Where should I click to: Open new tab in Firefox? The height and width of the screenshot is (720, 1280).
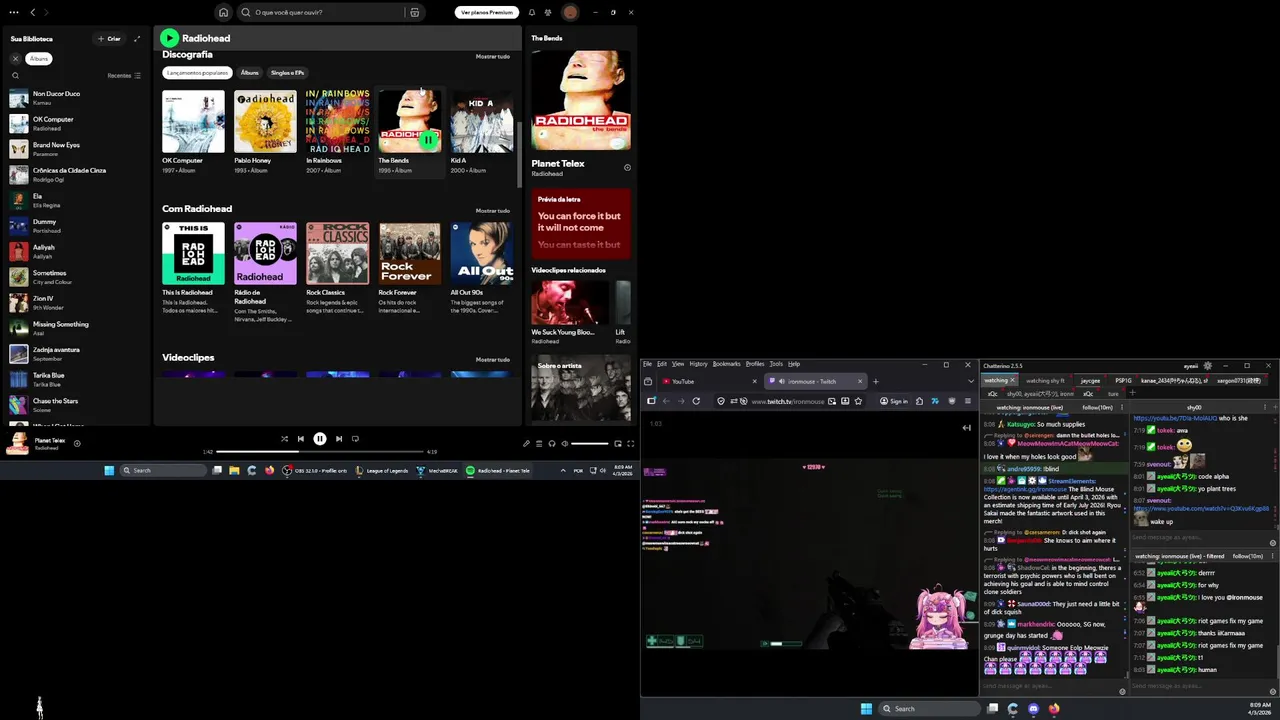876,381
